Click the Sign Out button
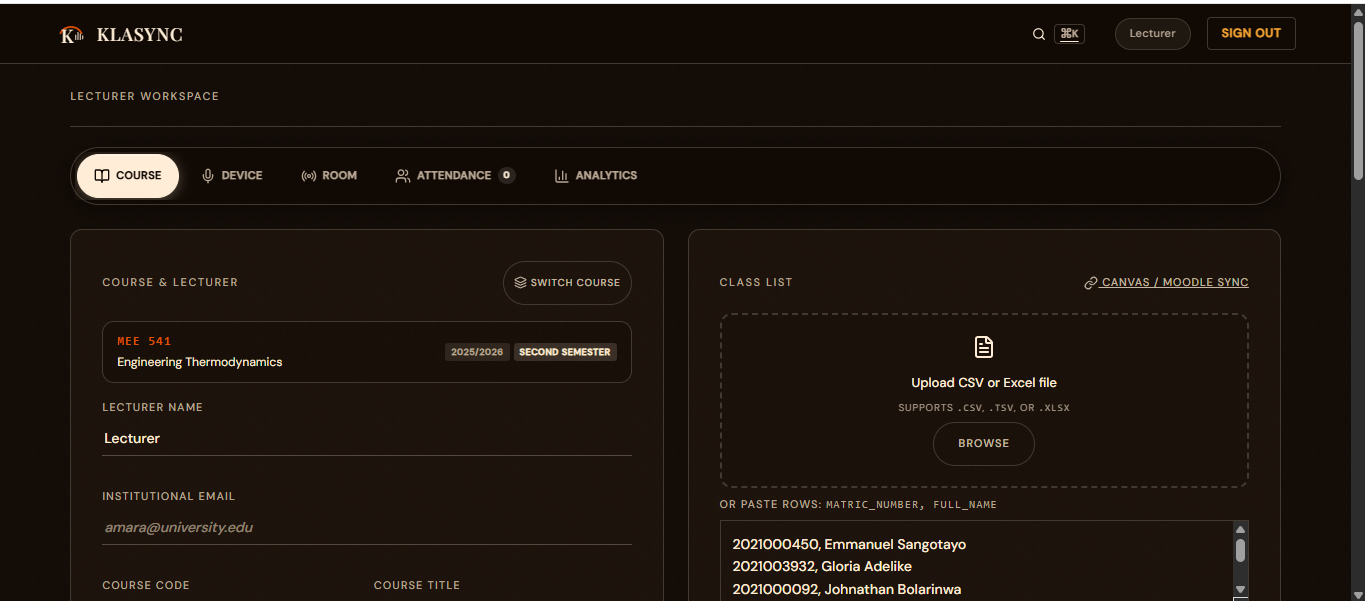Viewport: 1365px width, 601px height. [x=1251, y=33]
